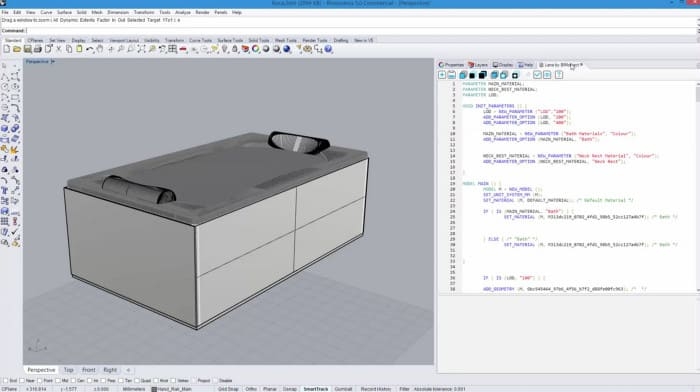
Task: Click the plus icon in Lens panel toolbar
Action: [442, 75]
